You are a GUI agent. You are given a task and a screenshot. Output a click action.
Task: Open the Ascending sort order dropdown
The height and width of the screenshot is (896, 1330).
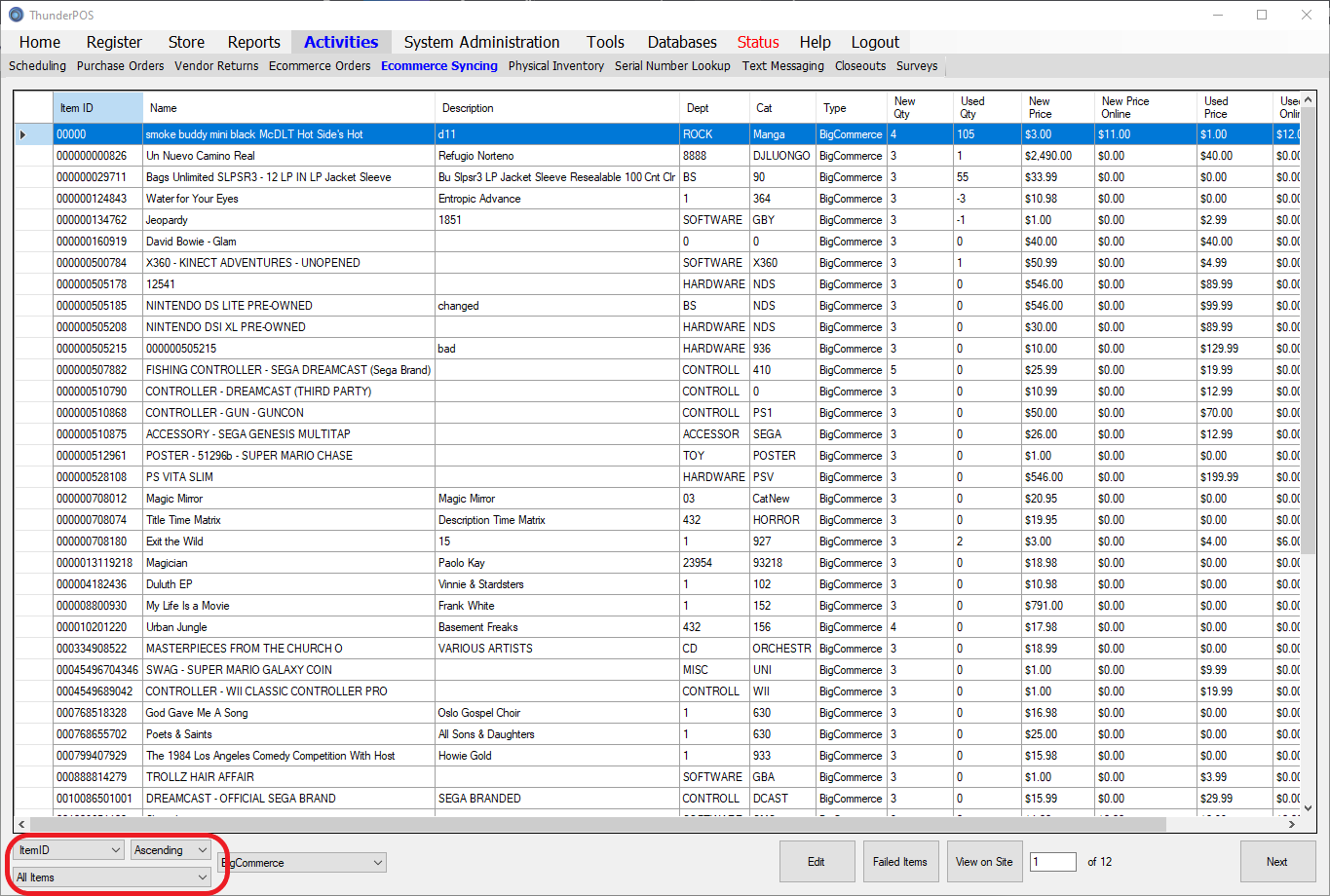pyautogui.click(x=171, y=850)
